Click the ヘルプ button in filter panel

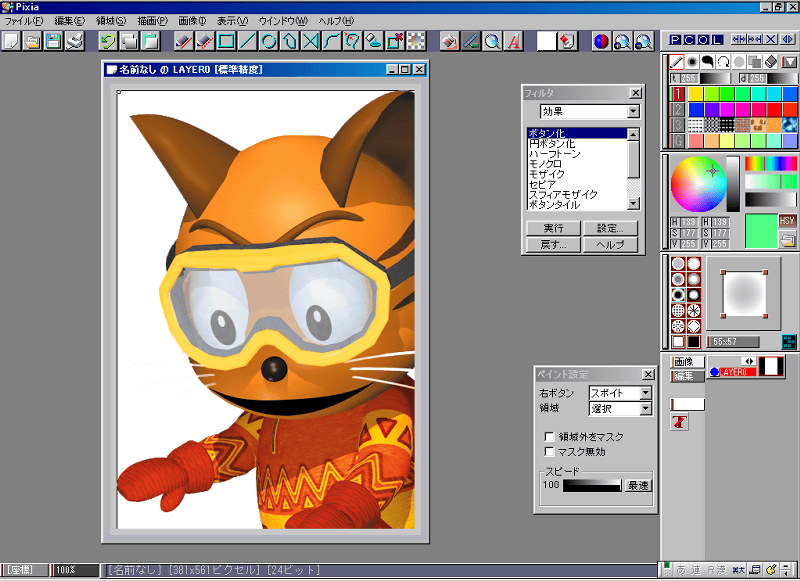coord(610,245)
